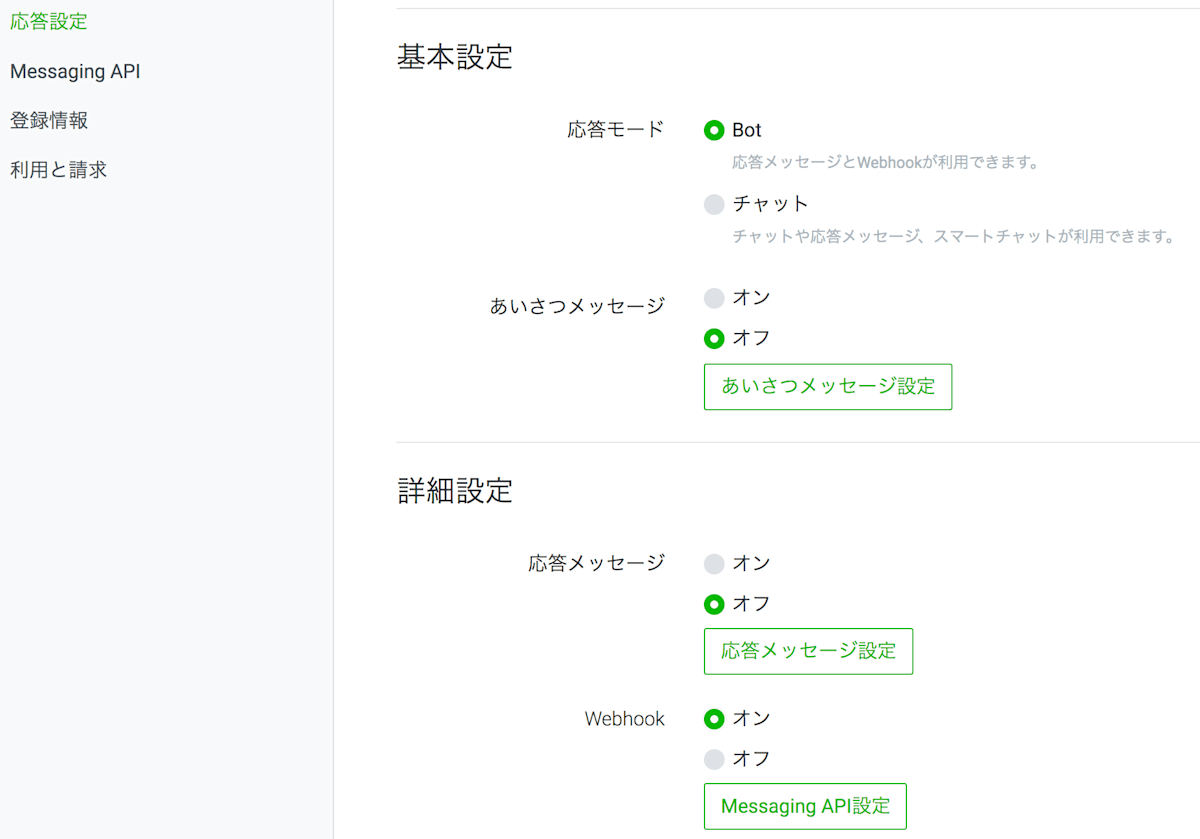Click the あいさつメッセージ row label
Screen dimensions: 1200x839
coord(577,307)
